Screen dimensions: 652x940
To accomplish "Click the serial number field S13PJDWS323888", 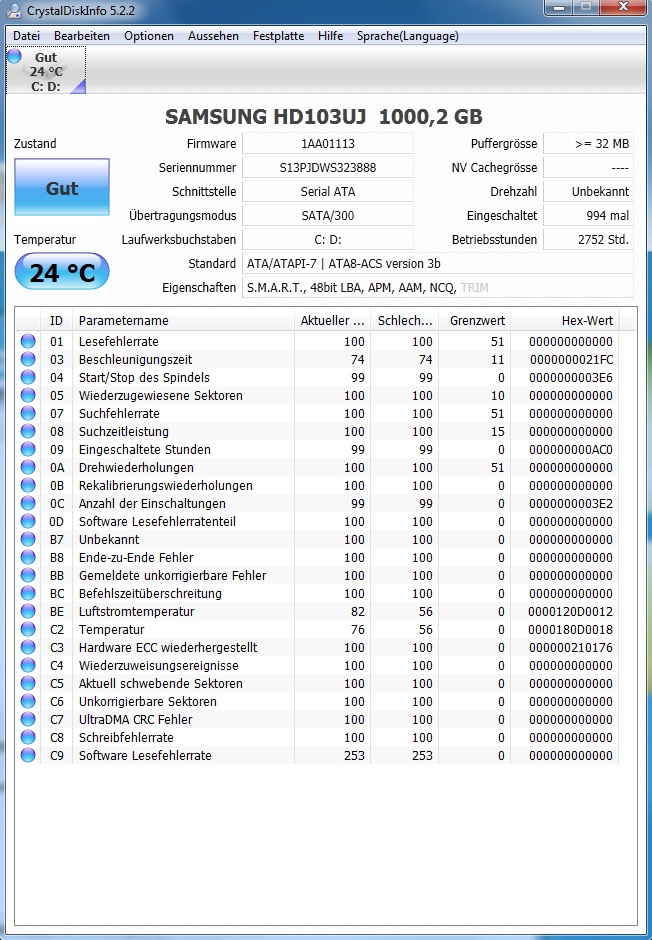I will 328,167.
